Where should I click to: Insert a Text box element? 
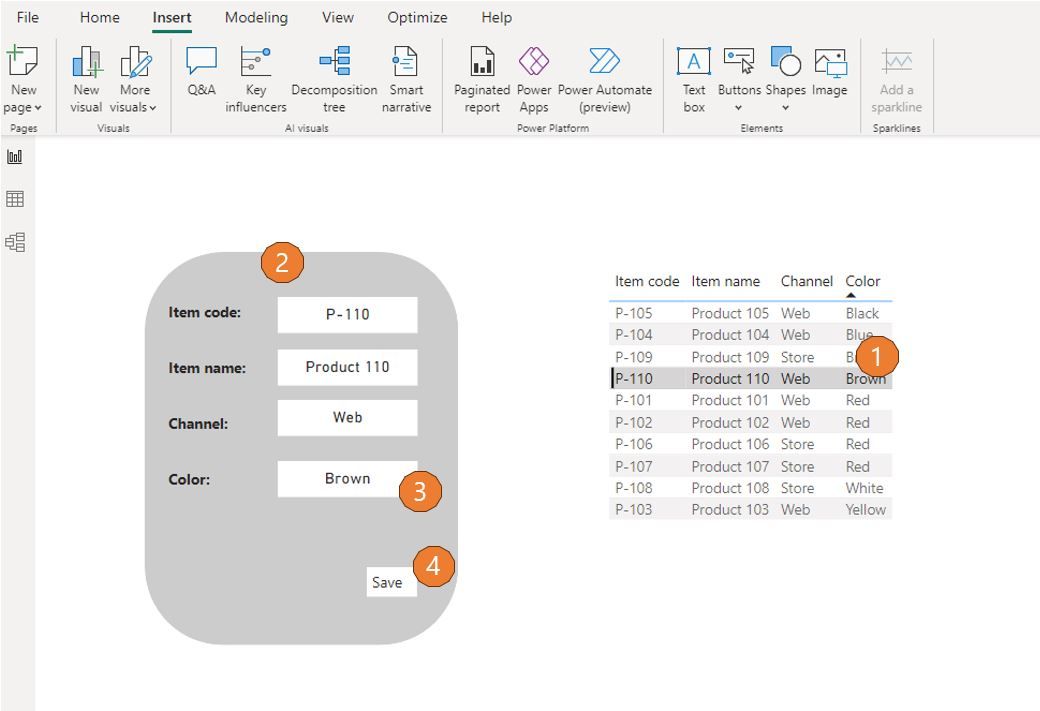694,80
